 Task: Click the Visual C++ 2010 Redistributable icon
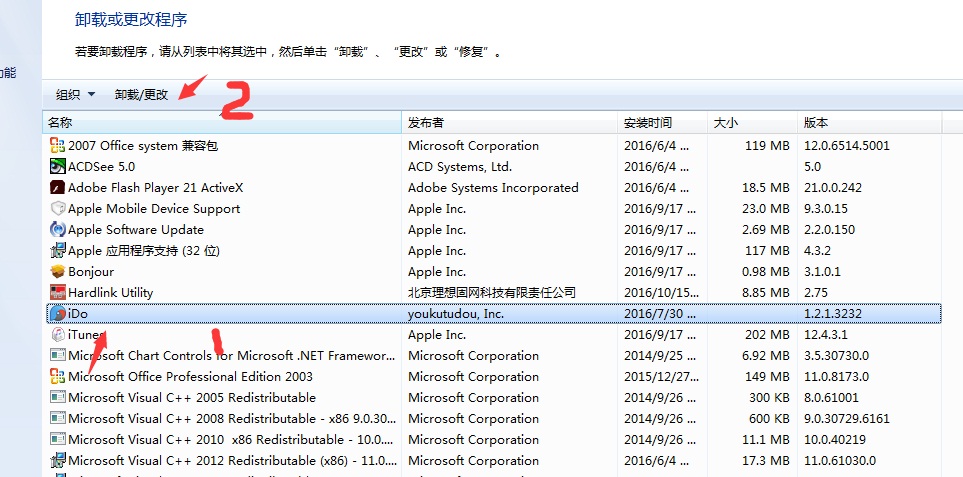click(57, 440)
